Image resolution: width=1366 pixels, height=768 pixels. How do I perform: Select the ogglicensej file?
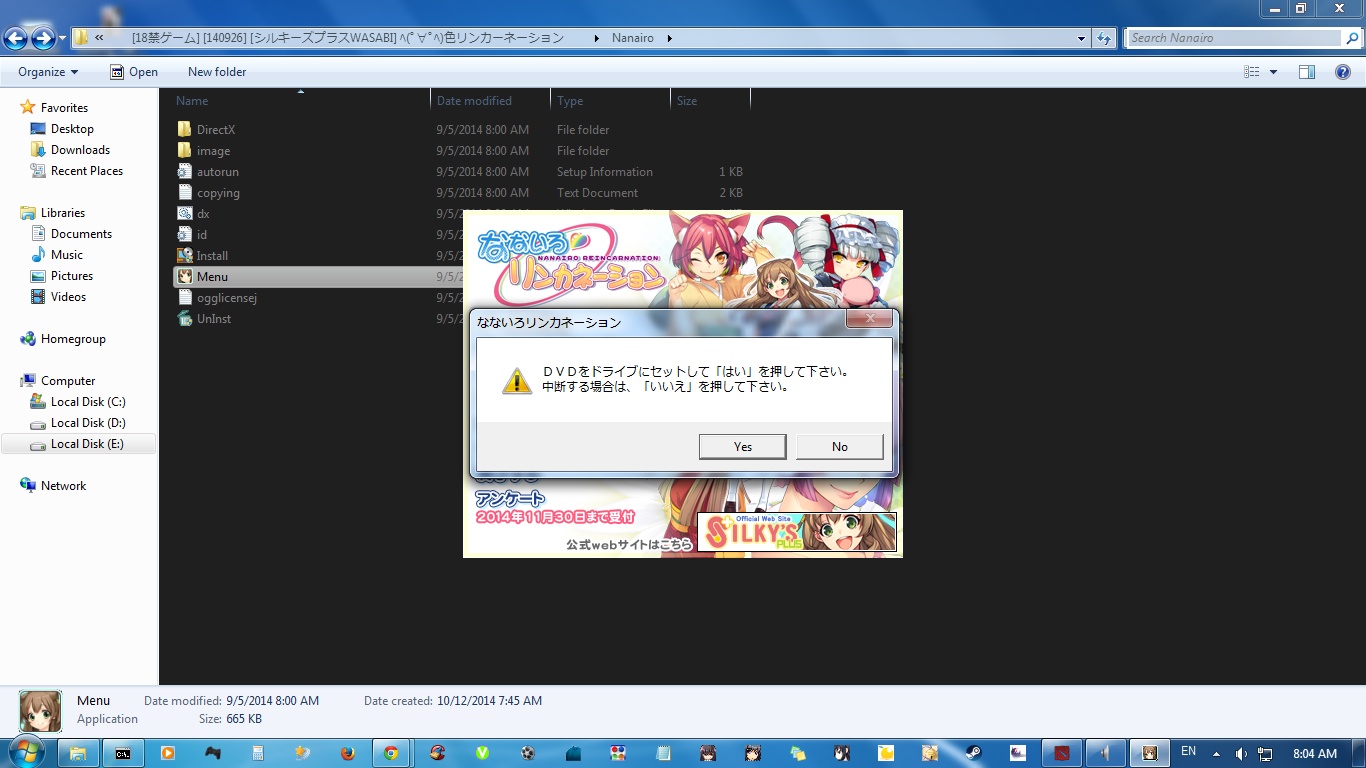[227, 298]
